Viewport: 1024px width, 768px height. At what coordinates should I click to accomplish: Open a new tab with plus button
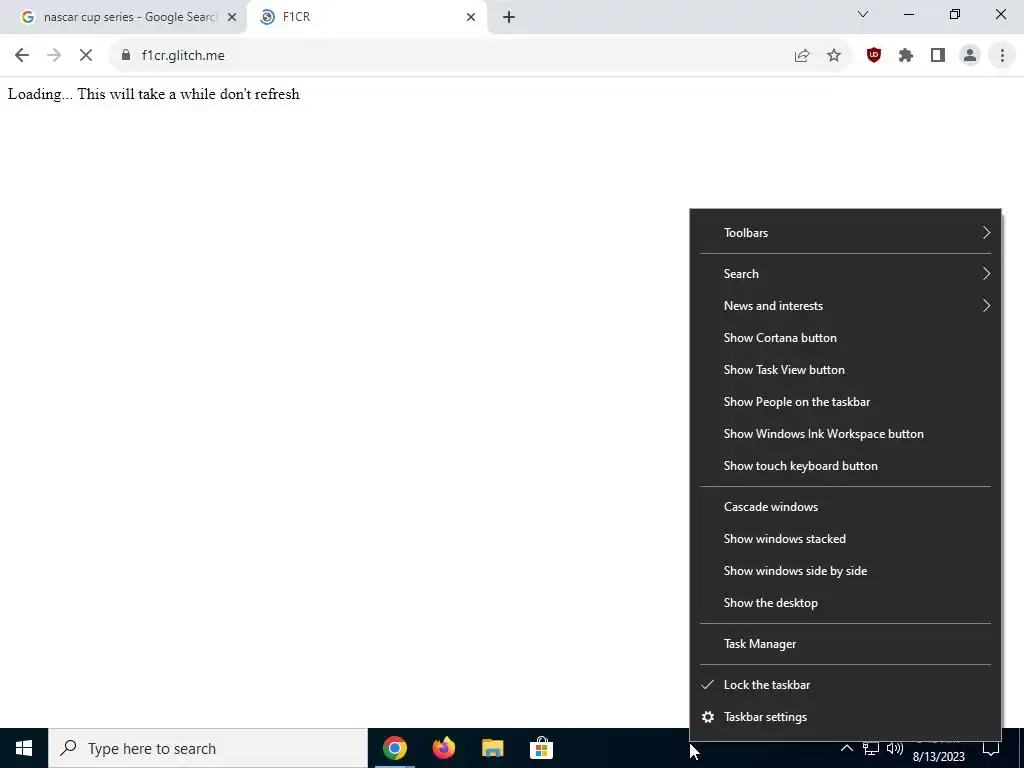pyautogui.click(x=509, y=17)
